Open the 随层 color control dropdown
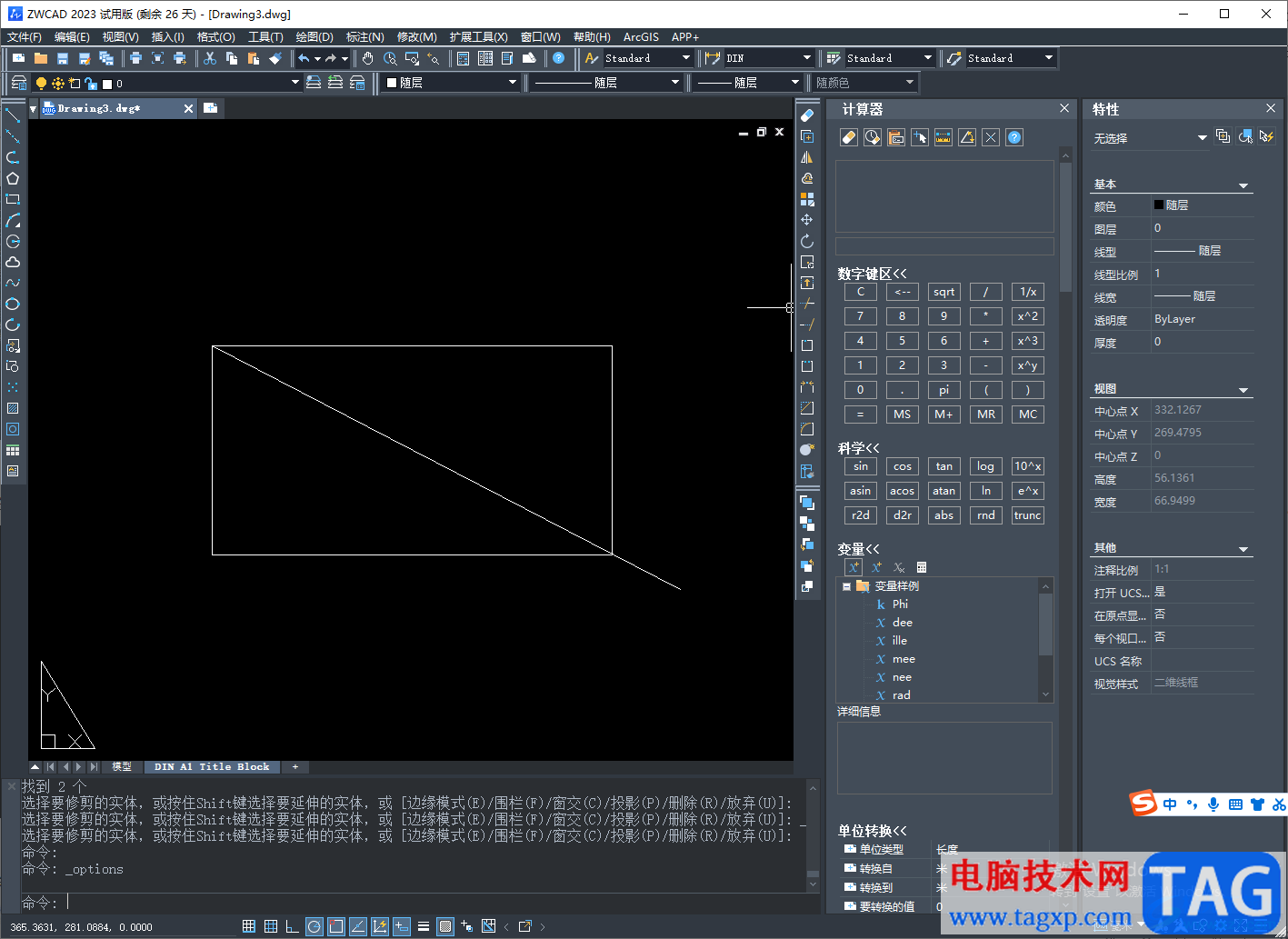 point(512,83)
